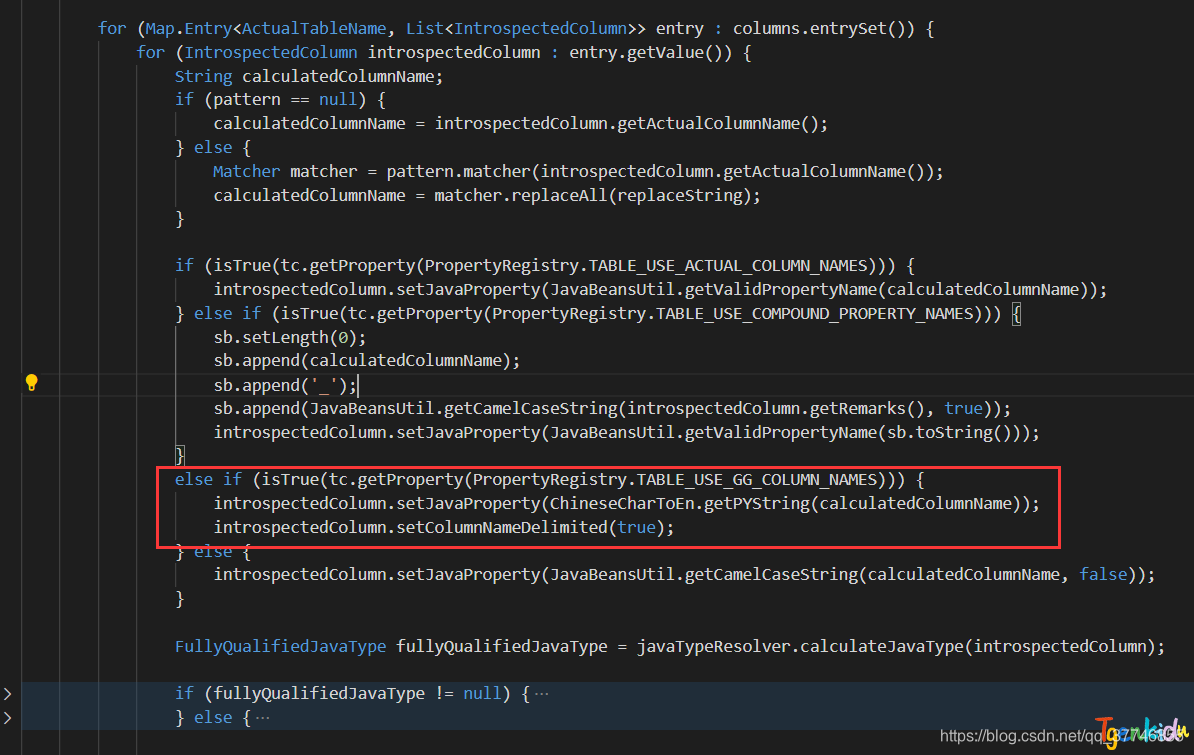This screenshot has width=1194, height=755.
Task: Click 'introspectedColumn.getActualColumnName();' assignment line
Action: point(520,123)
